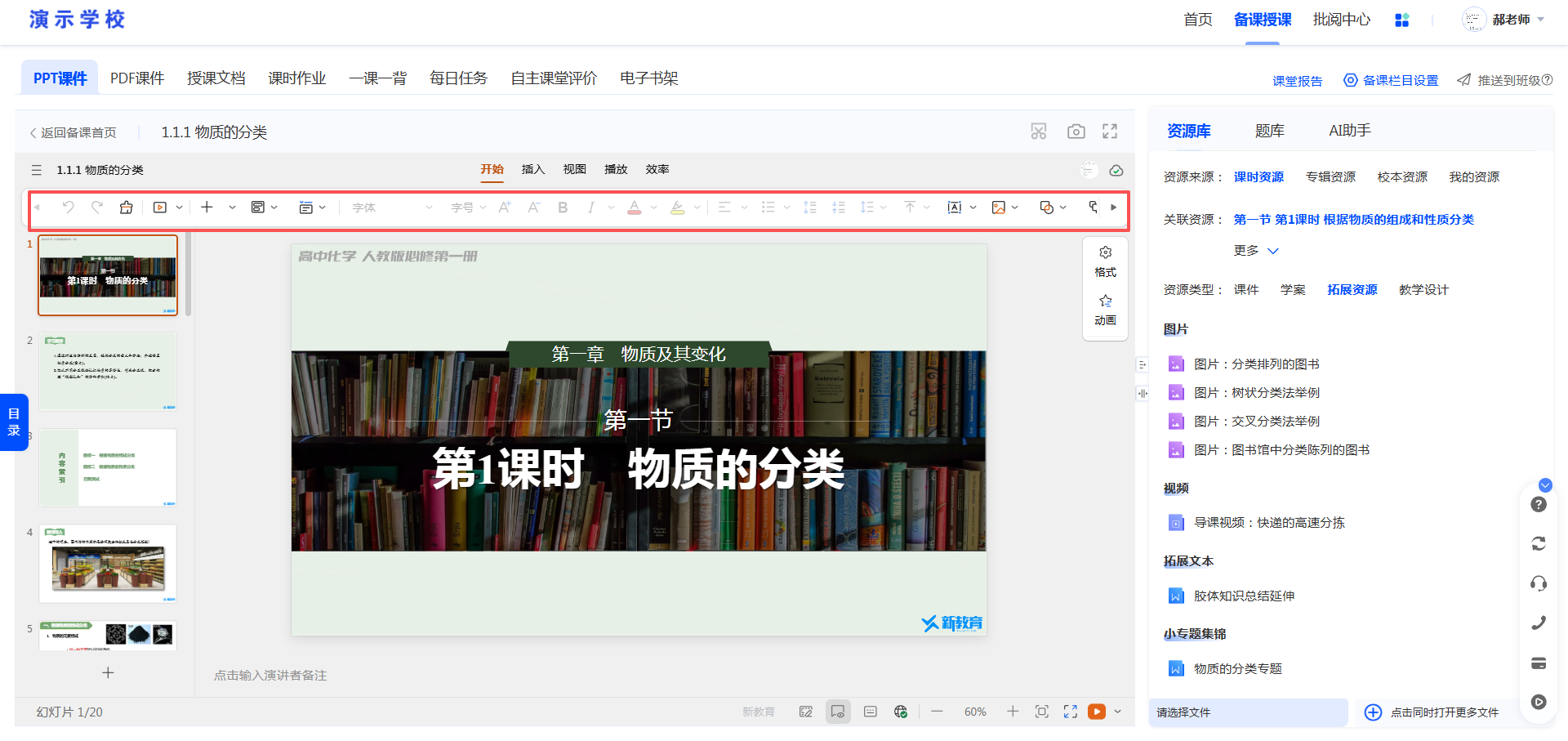
Task: Fit slide to window in status bar
Action: [1042, 712]
